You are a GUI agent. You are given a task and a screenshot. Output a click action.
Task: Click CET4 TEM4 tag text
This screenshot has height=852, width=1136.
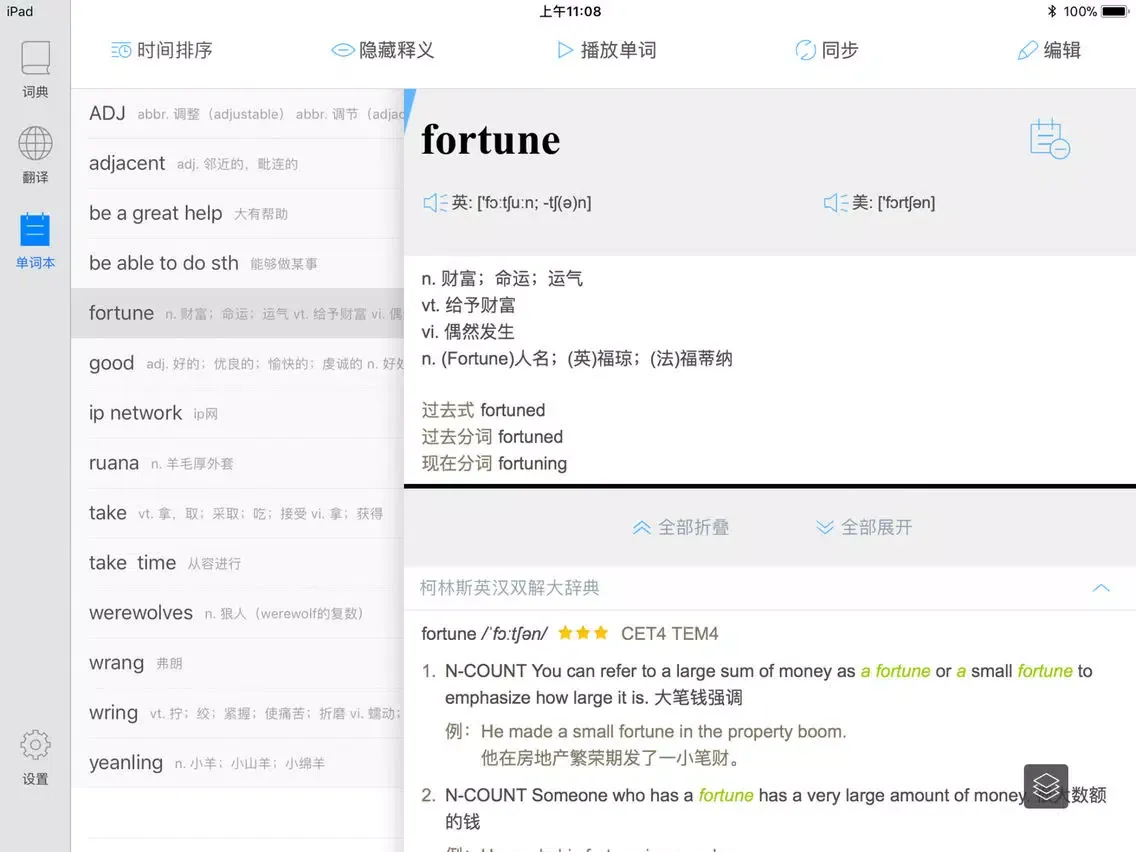tap(669, 634)
